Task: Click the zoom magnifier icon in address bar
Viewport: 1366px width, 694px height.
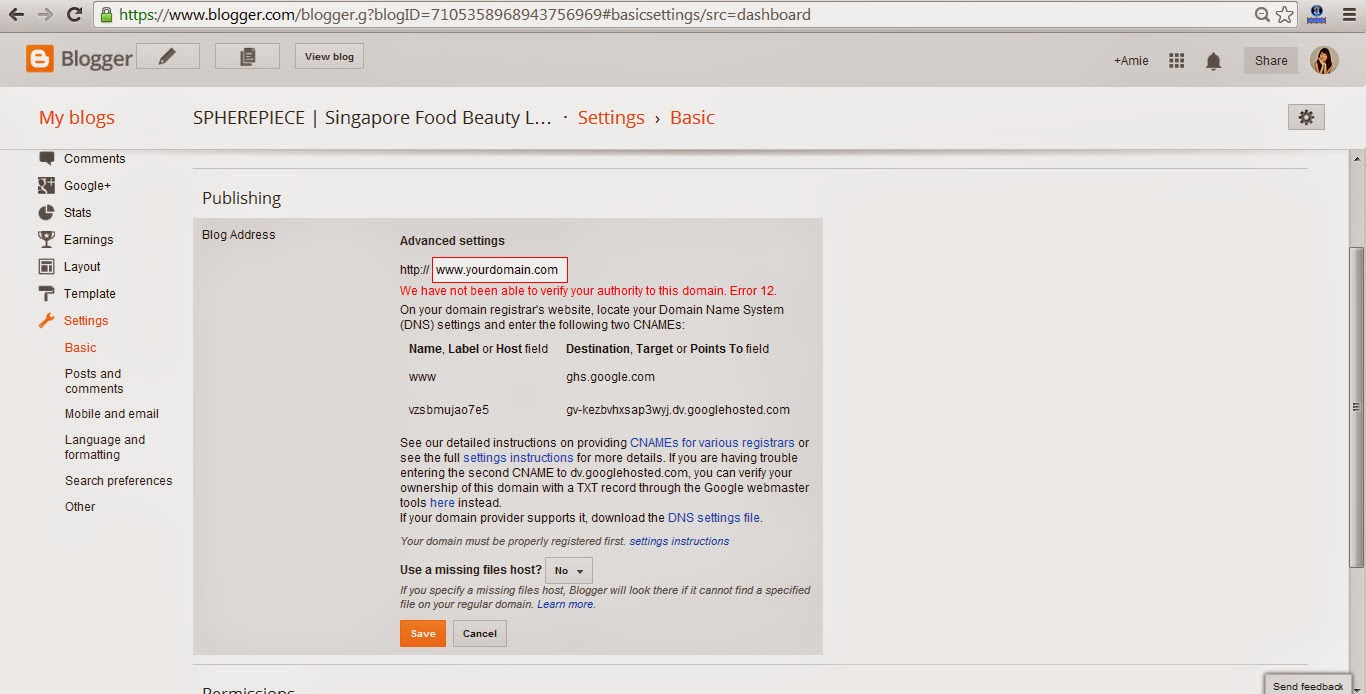Action: point(1263,15)
